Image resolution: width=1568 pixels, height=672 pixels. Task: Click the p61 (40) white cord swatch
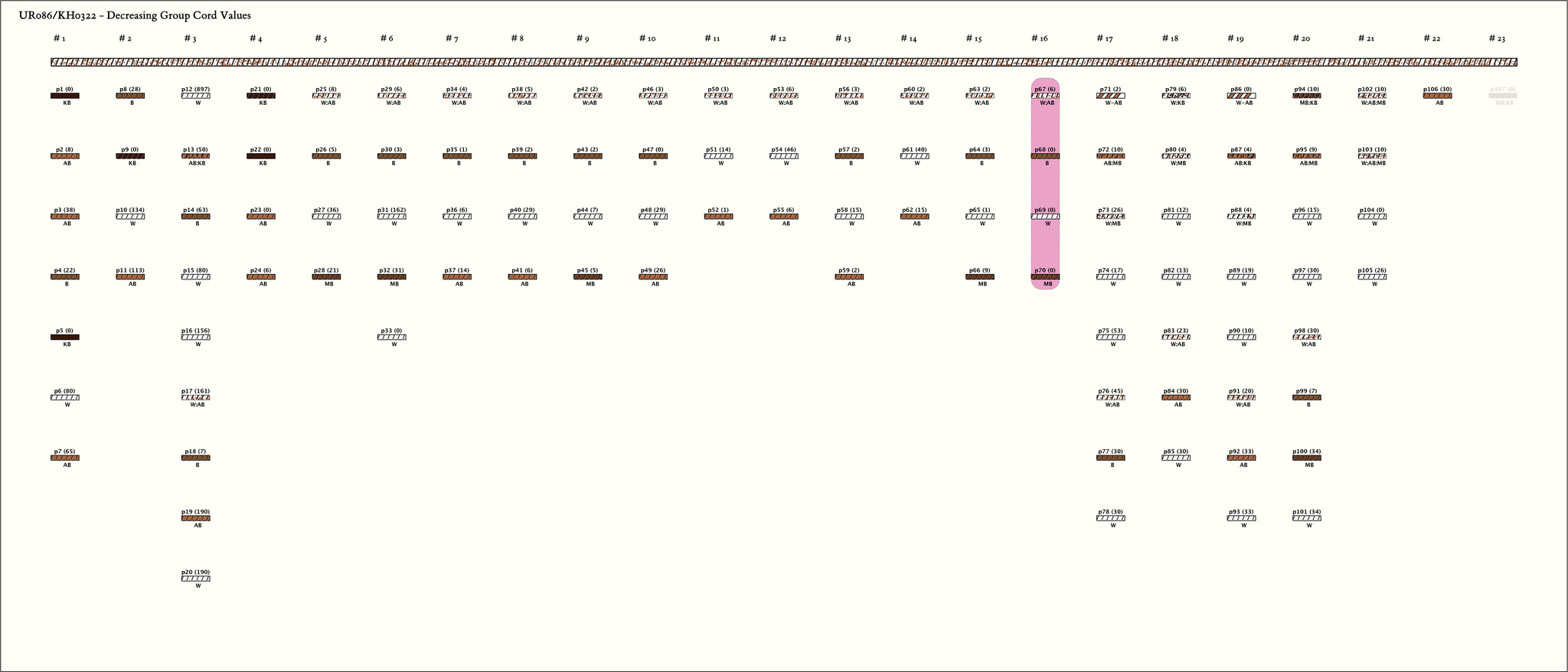[914, 156]
